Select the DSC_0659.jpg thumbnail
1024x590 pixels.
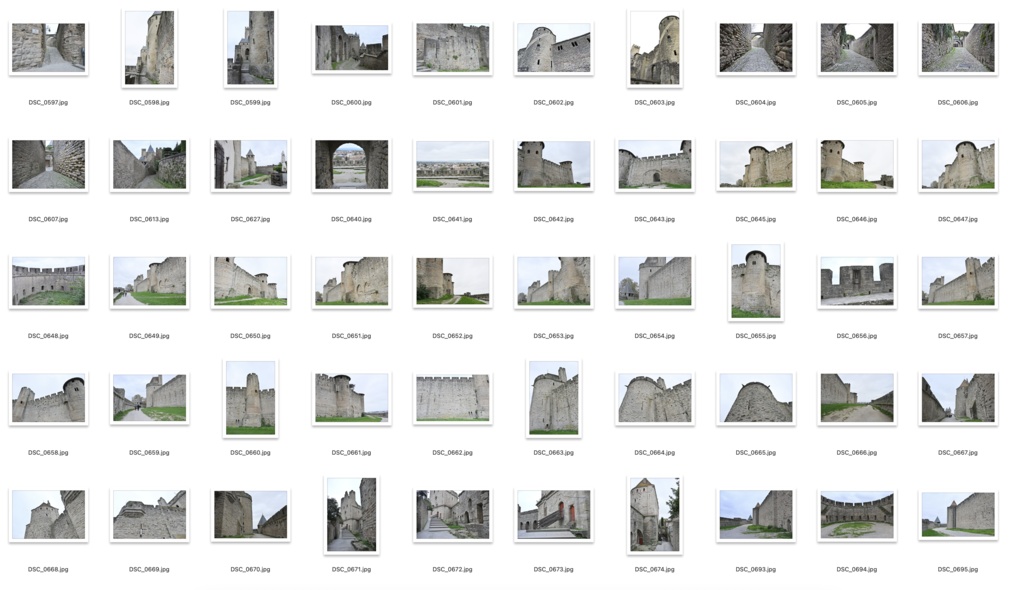pos(150,398)
